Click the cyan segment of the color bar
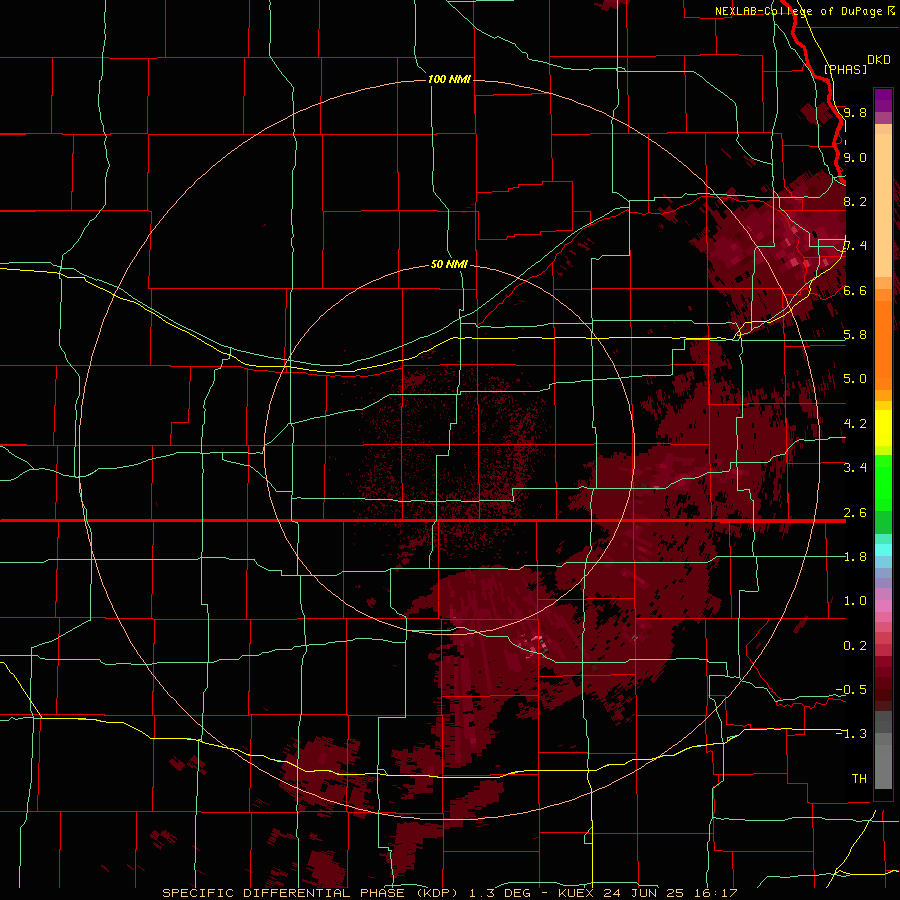This screenshot has width=900, height=900. [883, 550]
